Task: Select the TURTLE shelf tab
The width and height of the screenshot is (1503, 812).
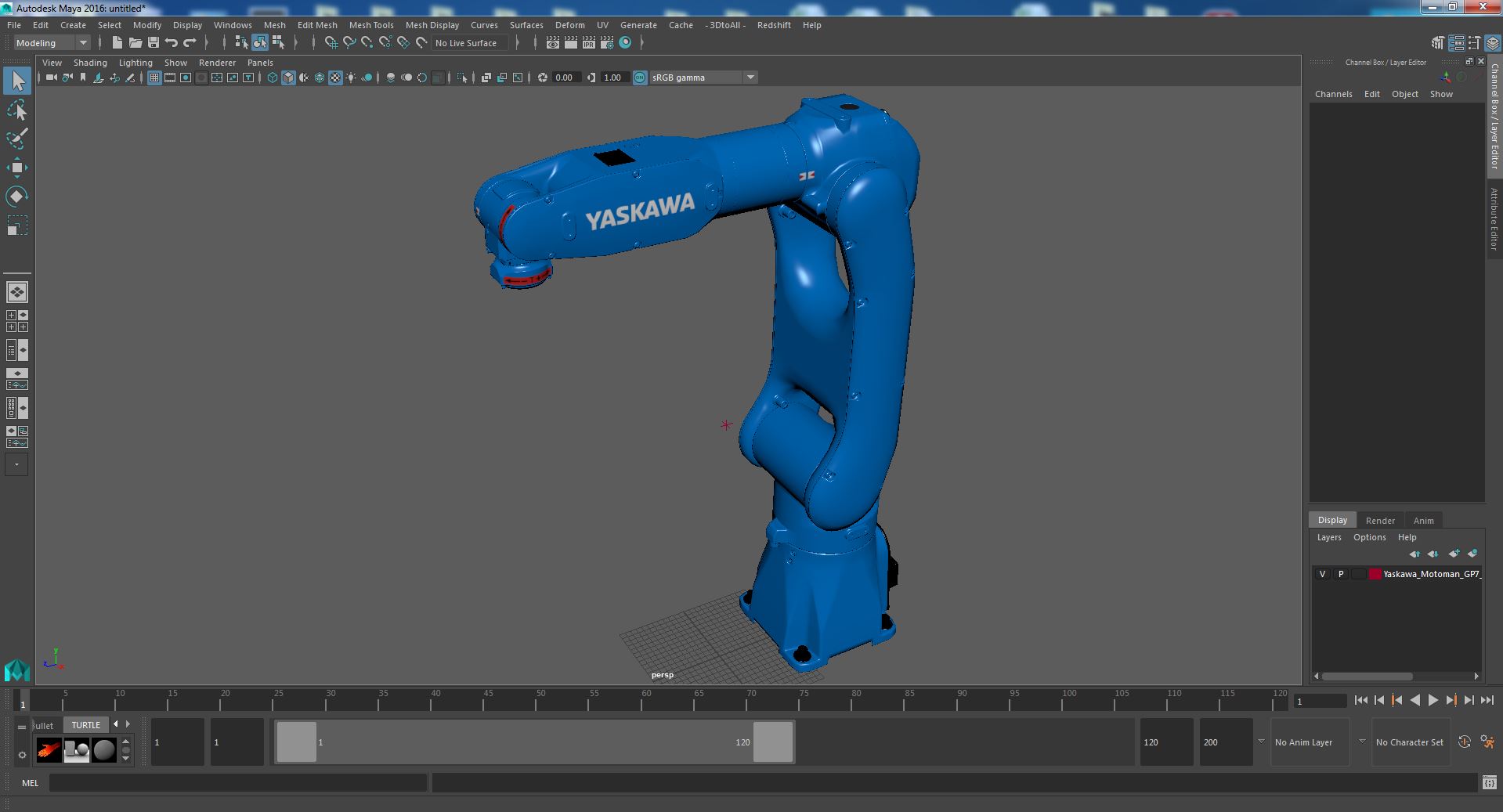Action: tap(86, 725)
